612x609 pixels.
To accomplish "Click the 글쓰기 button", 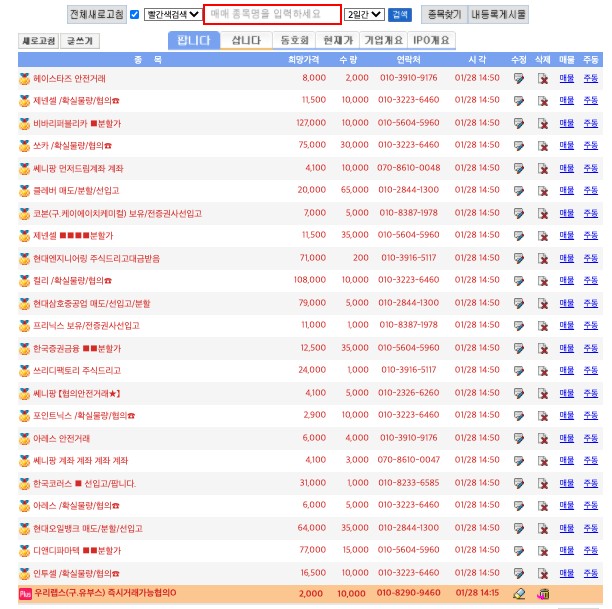I will click(80, 41).
